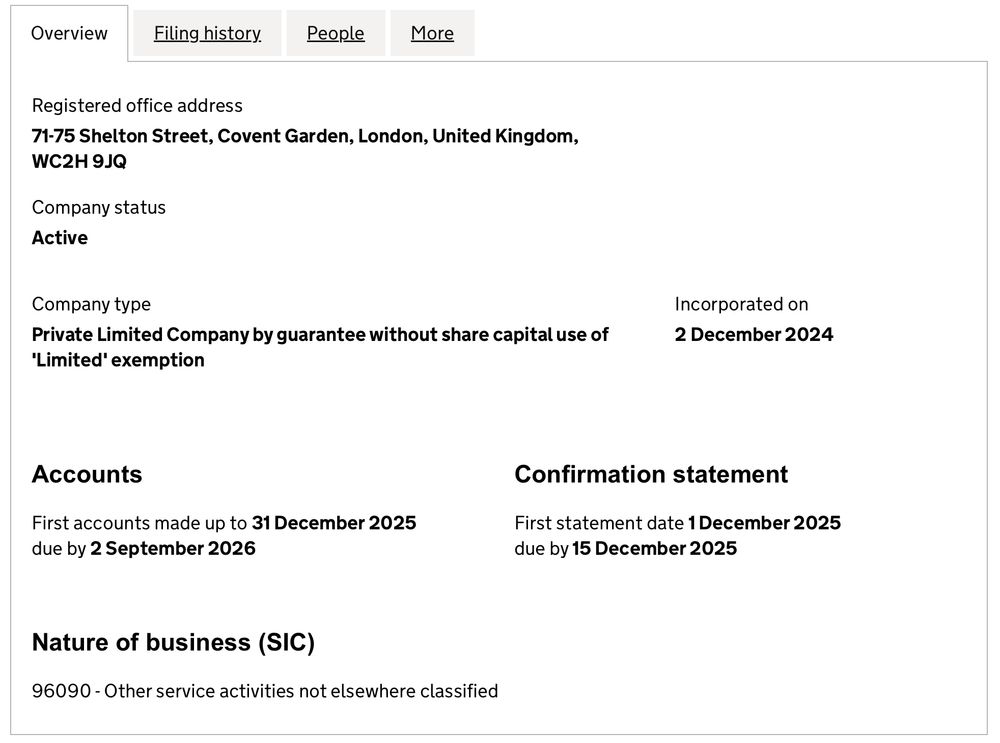Click the Active company status value

pyautogui.click(x=60, y=238)
